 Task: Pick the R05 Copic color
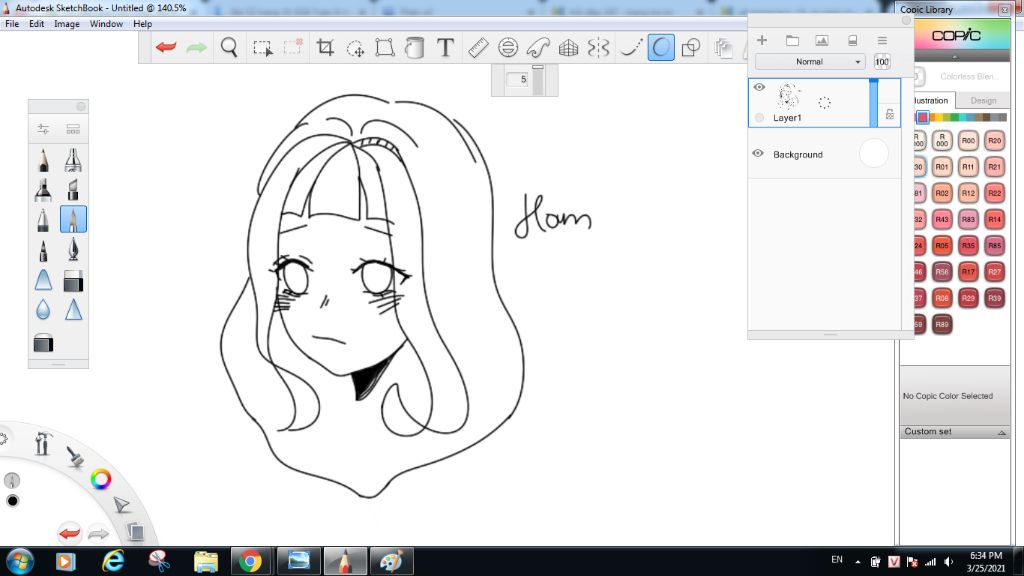click(942, 246)
